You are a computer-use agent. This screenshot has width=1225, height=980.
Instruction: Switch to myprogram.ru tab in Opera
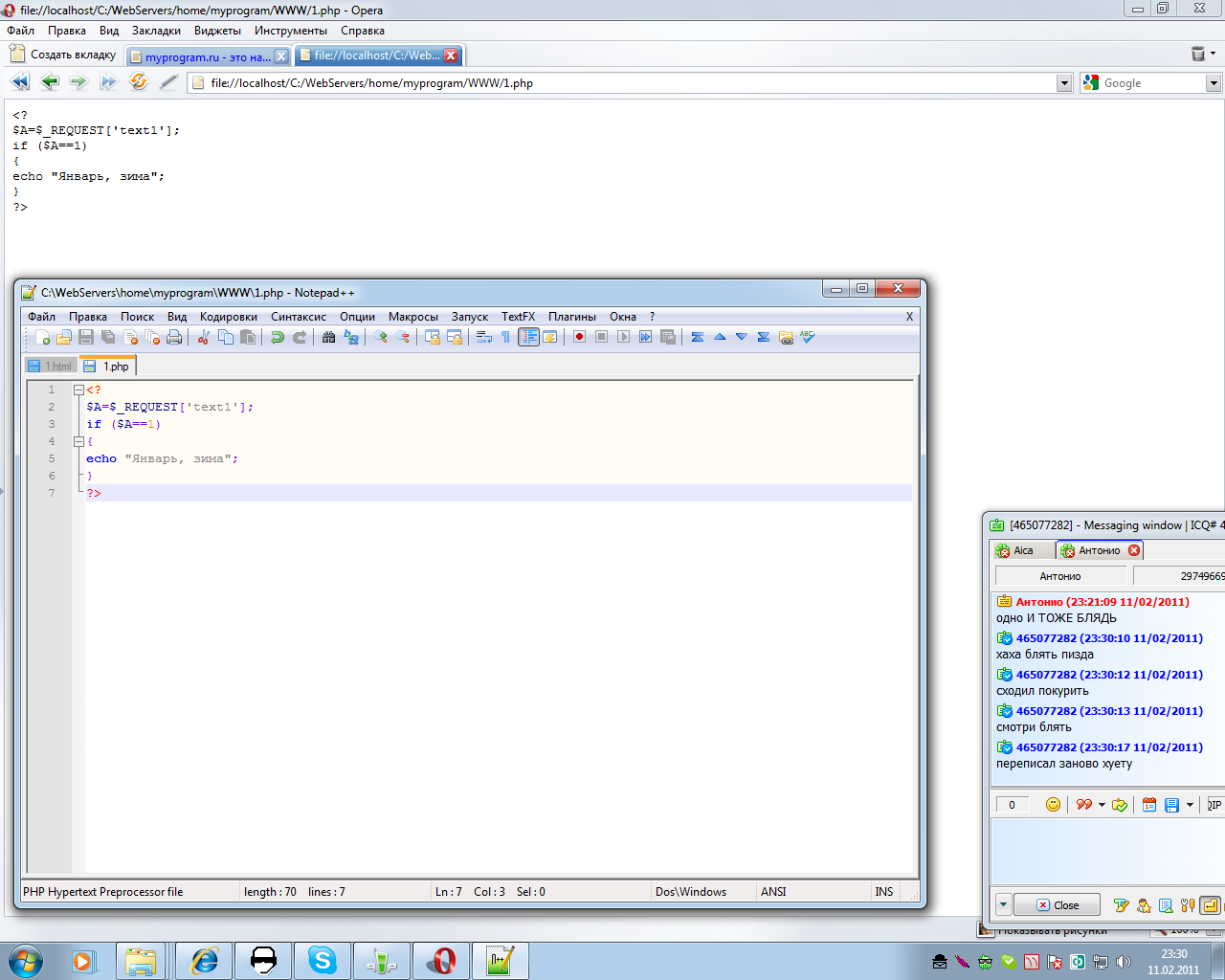click(208, 56)
